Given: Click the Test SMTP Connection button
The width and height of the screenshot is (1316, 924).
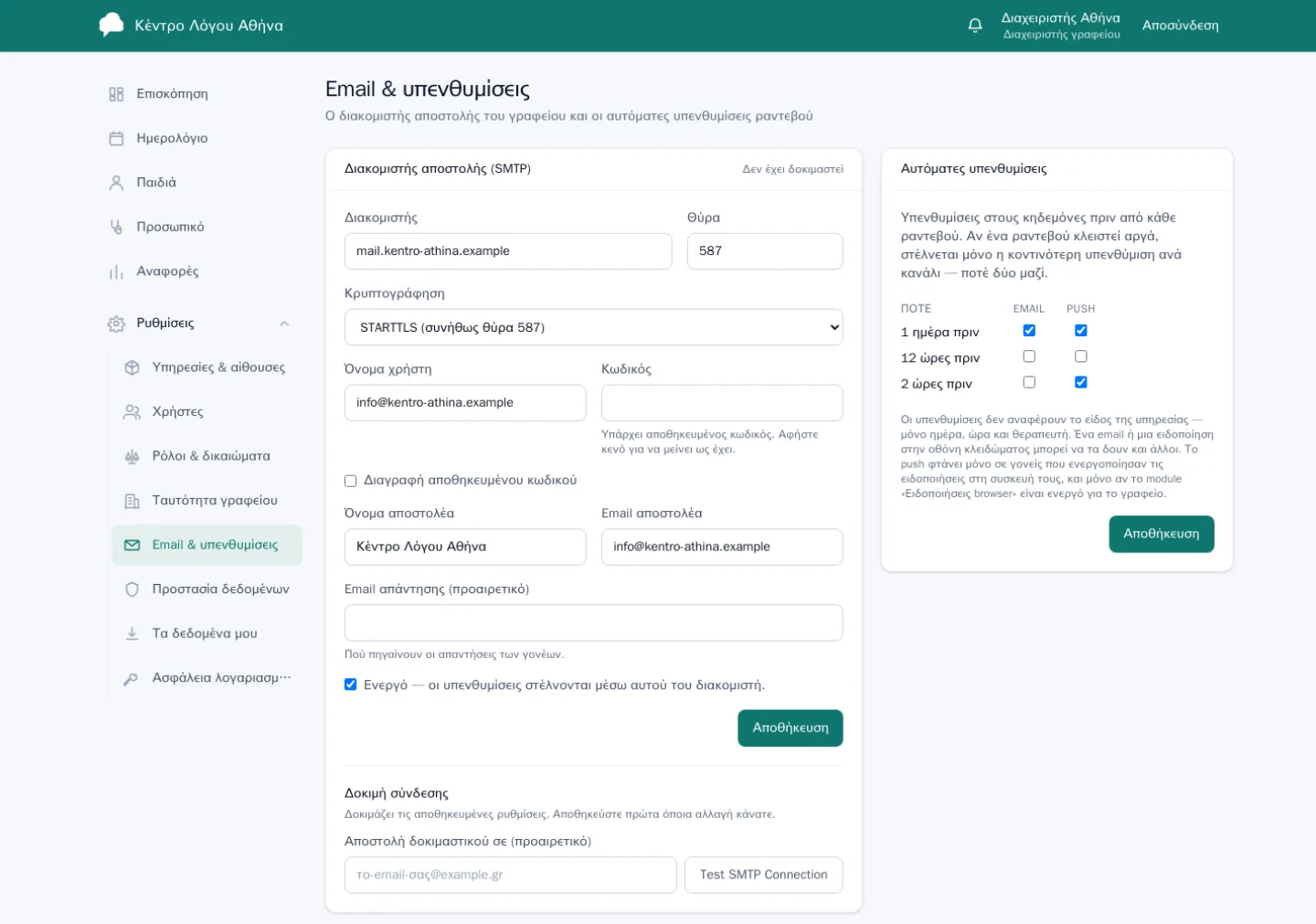Looking at the screenshot, I should click(763, 875).
